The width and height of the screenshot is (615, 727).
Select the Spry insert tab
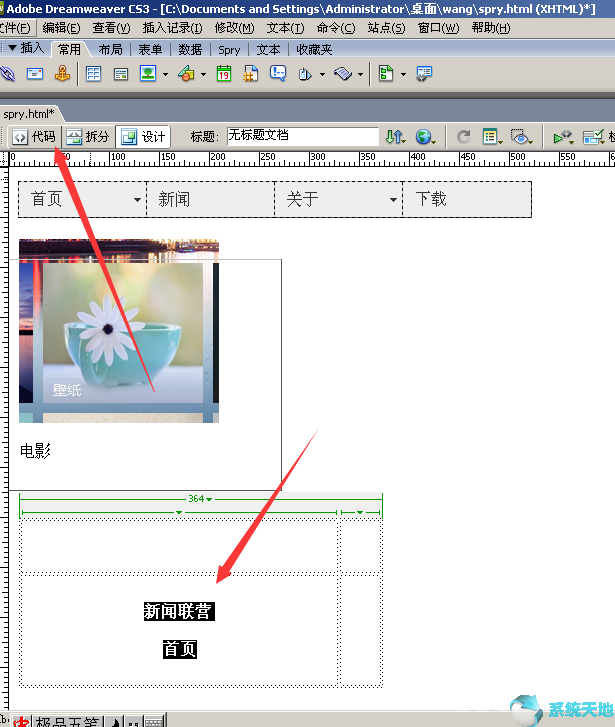coord(229,50)
